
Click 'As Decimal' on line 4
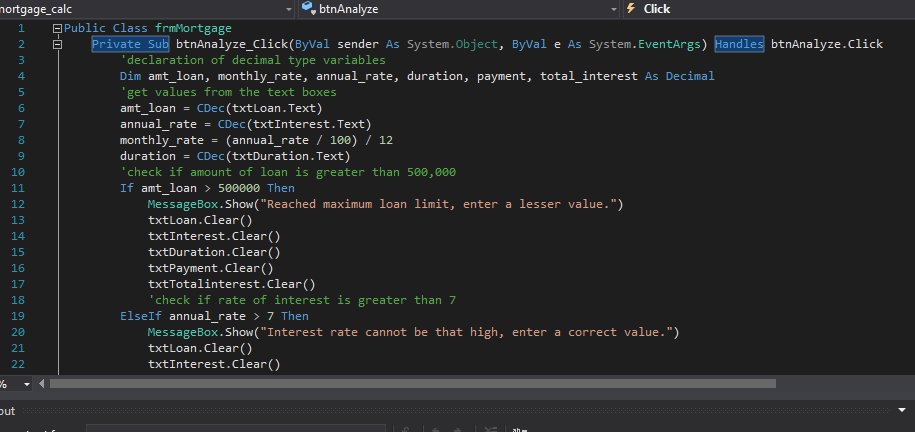coord(679,76)
